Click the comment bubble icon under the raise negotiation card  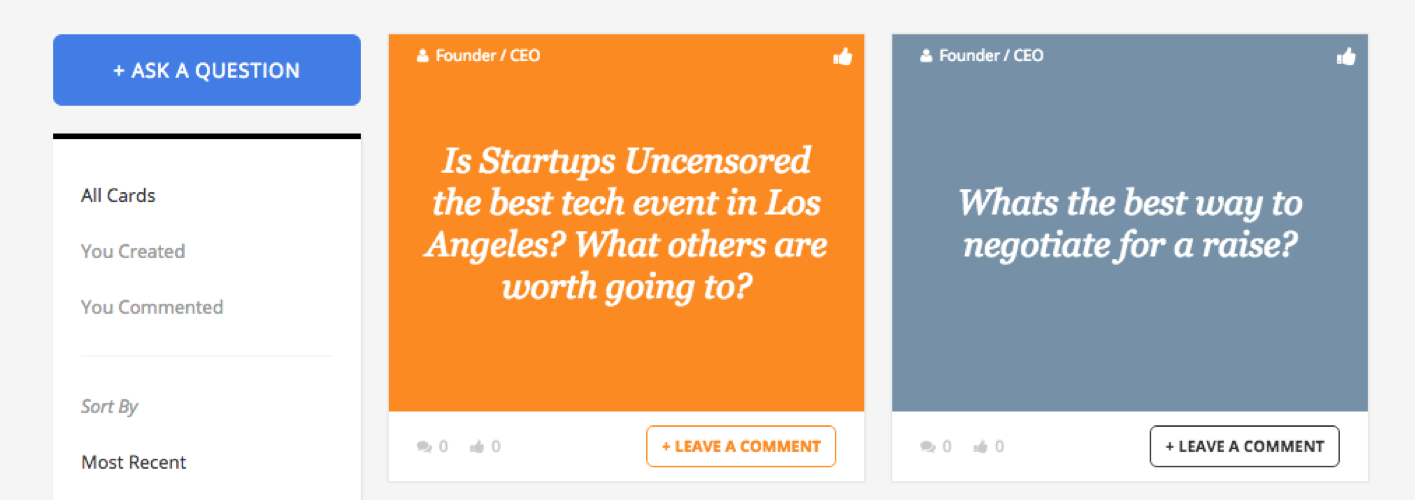point(928,447)
